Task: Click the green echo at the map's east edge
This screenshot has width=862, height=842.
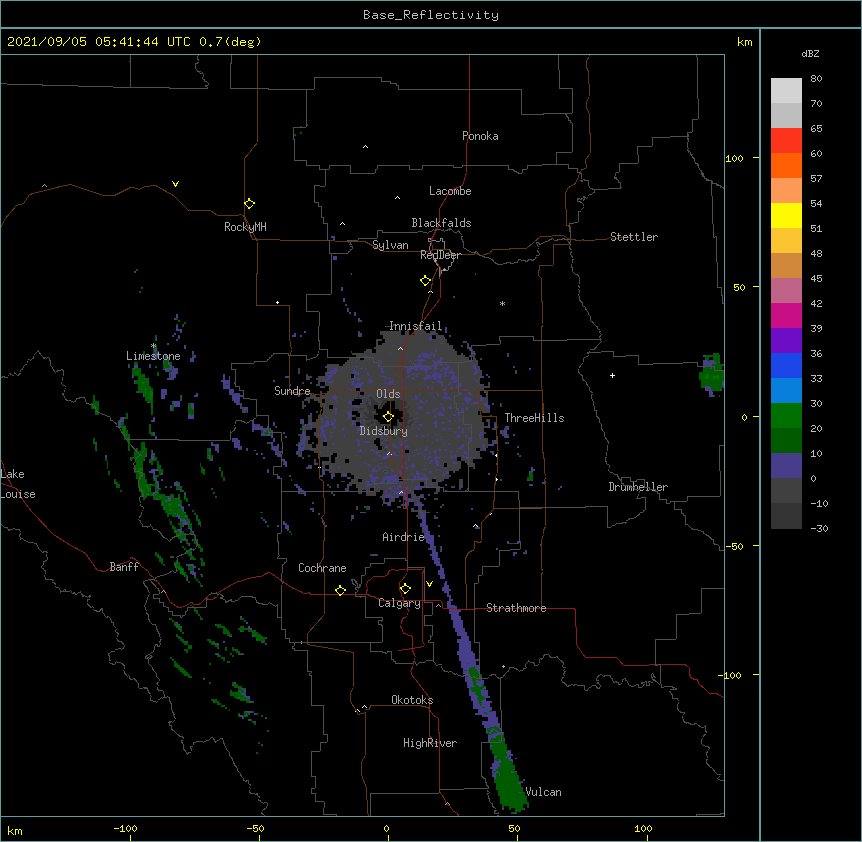Action: click(x=711, y=375)
